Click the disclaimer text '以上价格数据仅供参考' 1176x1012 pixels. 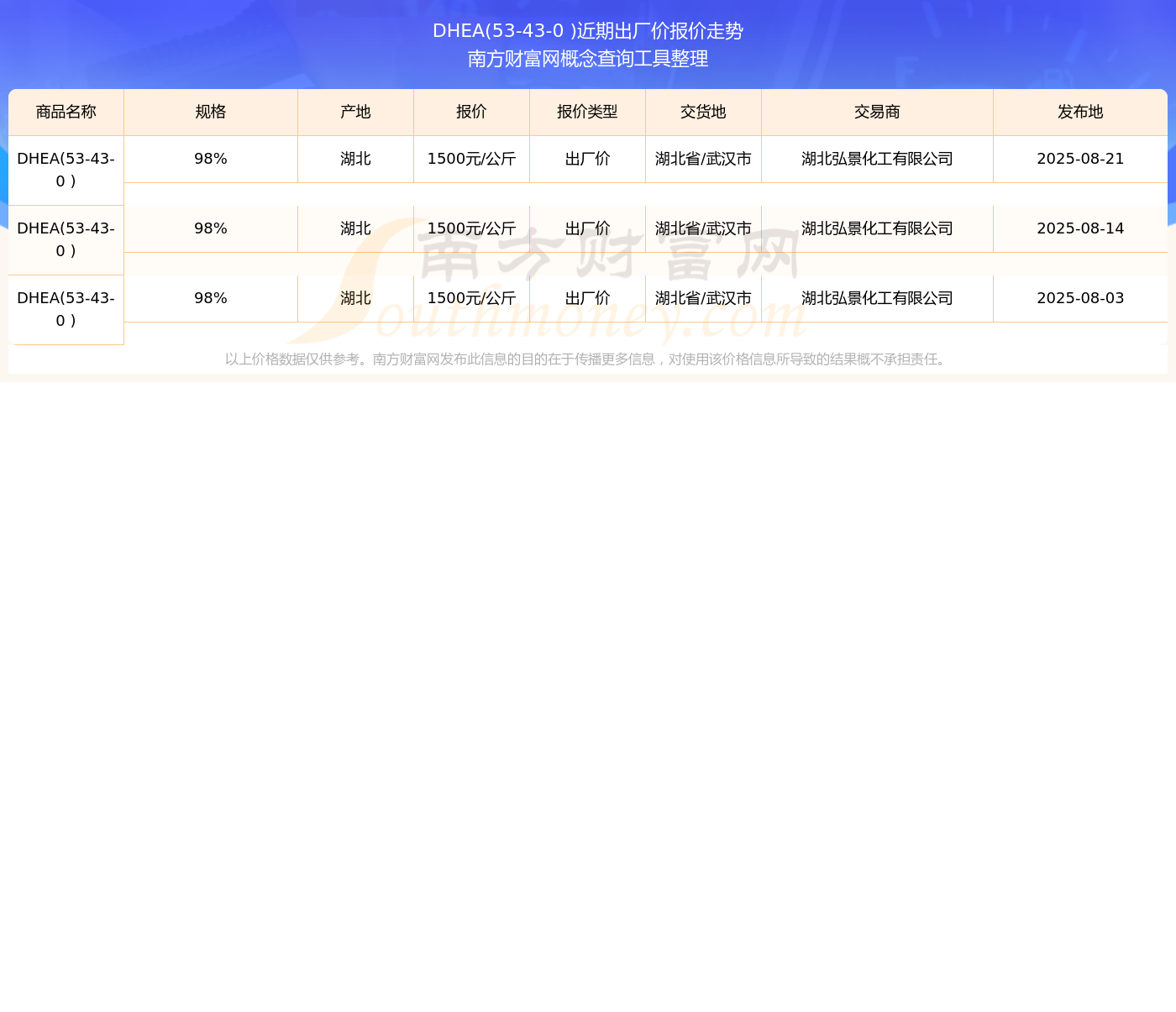coord(292,359)
